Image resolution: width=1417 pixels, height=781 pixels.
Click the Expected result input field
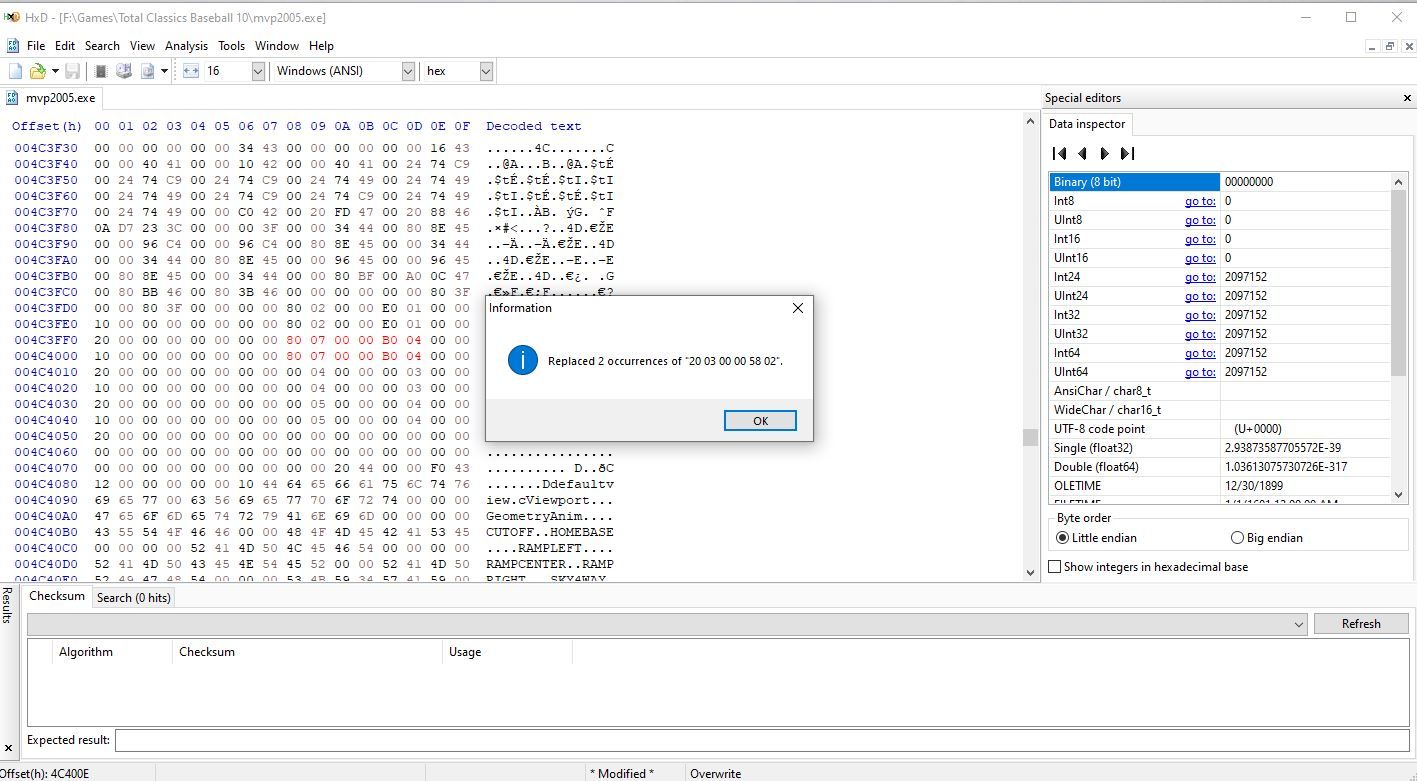(760, 740)
